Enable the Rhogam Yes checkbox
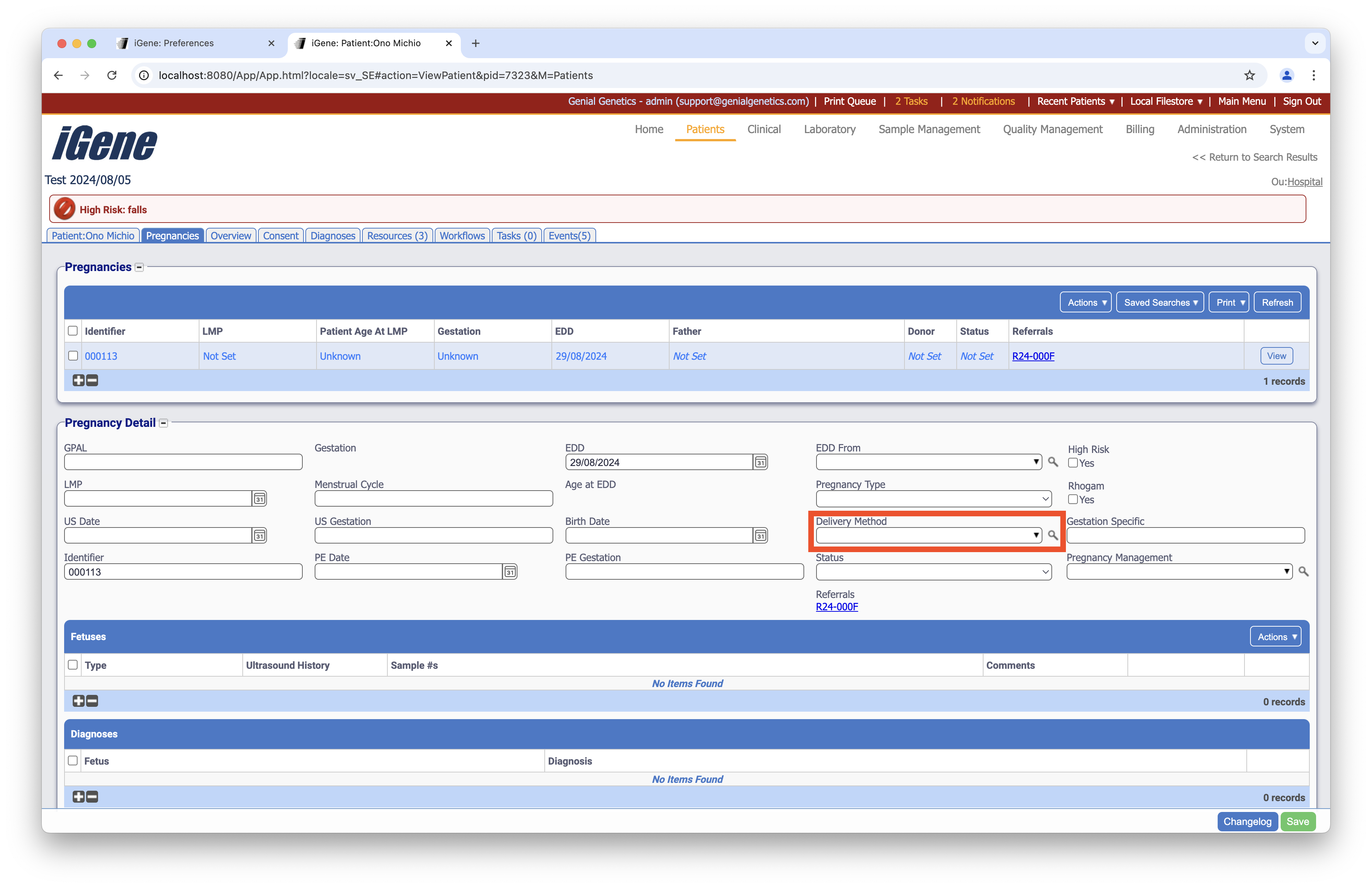Image resolution: width=1372 pixels, height=888 pixels. [1073, 500]
